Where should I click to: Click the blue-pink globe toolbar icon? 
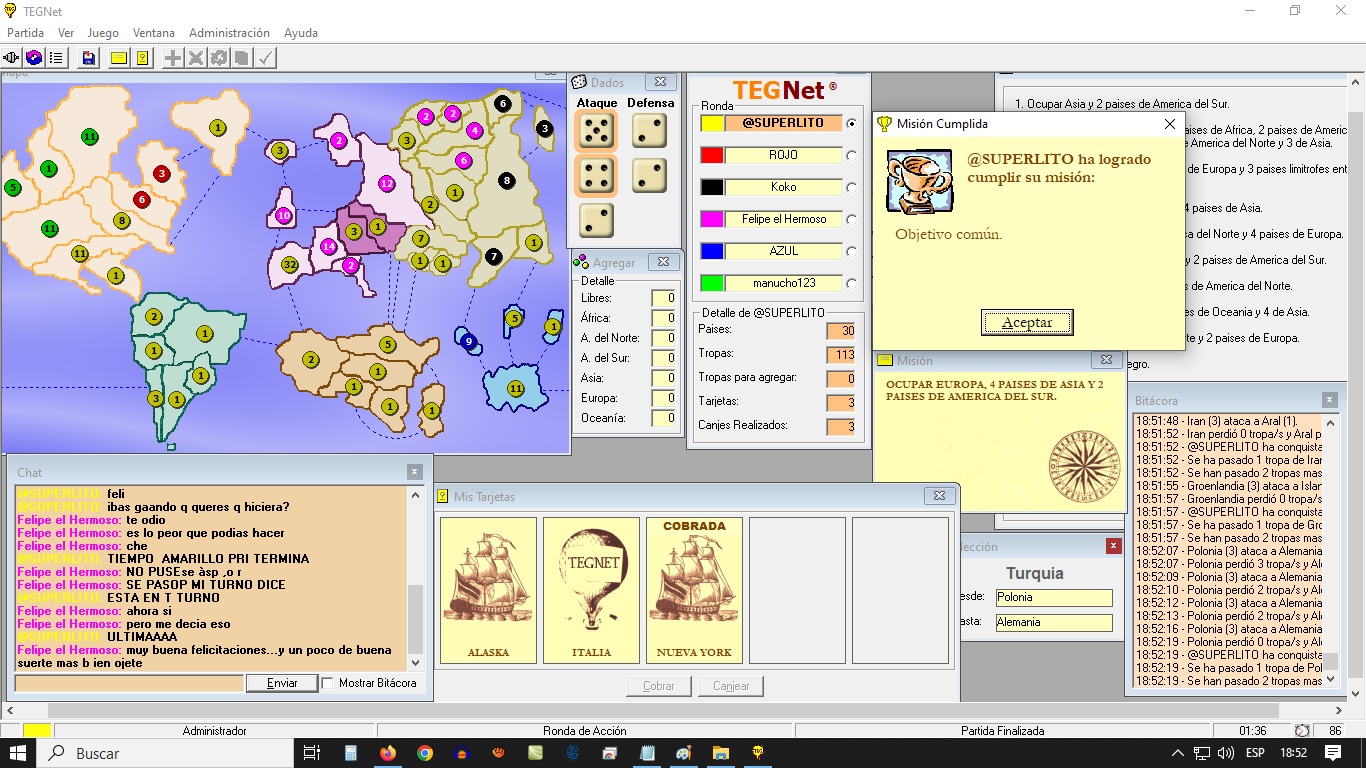pos(34,58)
